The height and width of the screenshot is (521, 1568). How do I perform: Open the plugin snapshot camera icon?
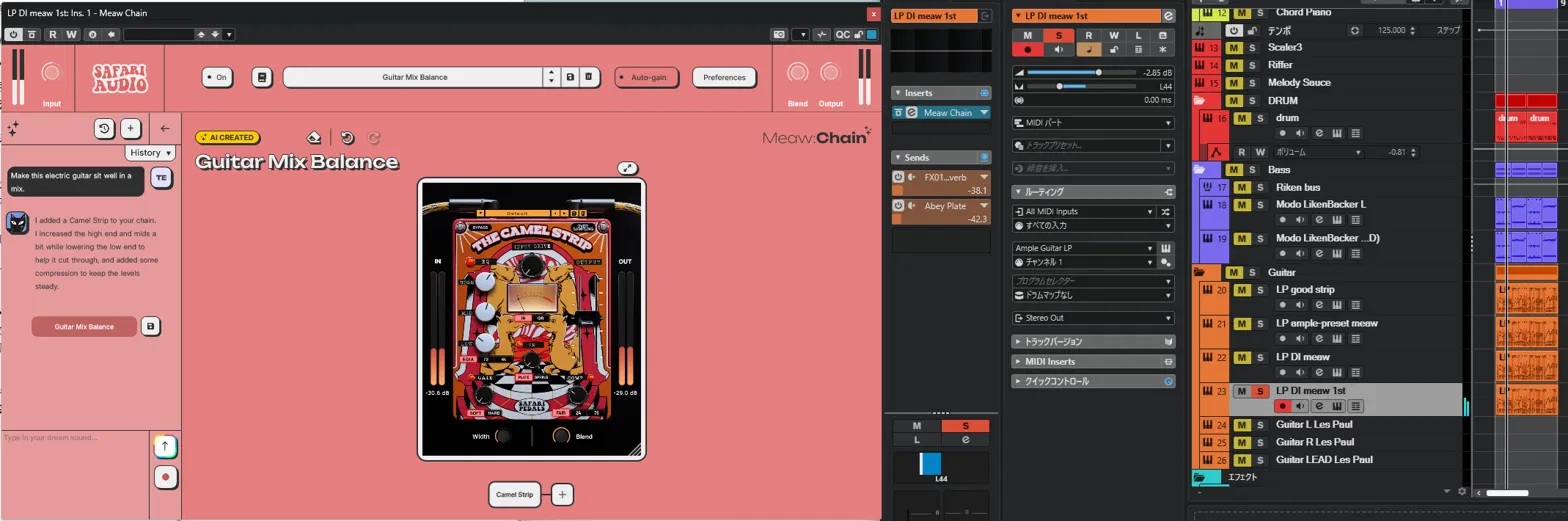pyautogui.click(x=779, y=34)
